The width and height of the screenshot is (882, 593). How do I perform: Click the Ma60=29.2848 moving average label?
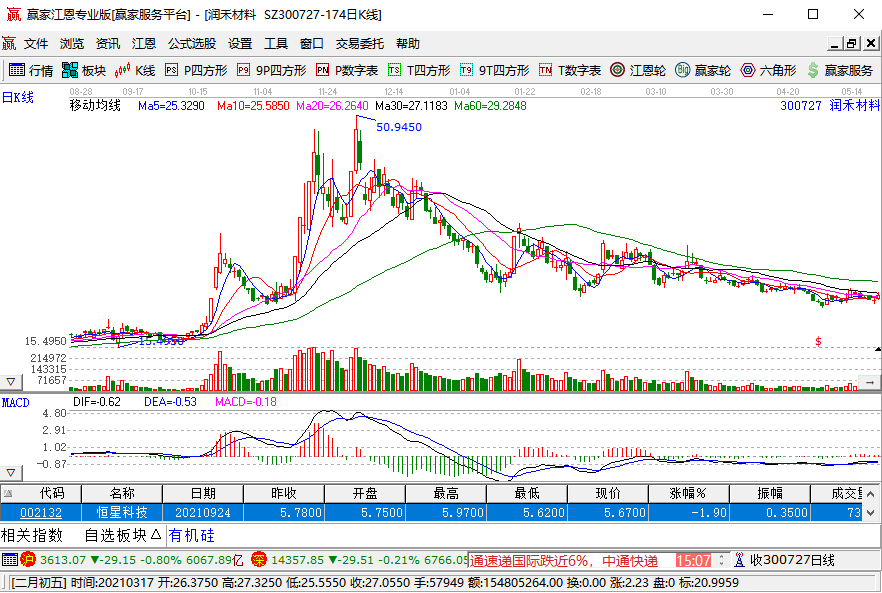[490, 106]
